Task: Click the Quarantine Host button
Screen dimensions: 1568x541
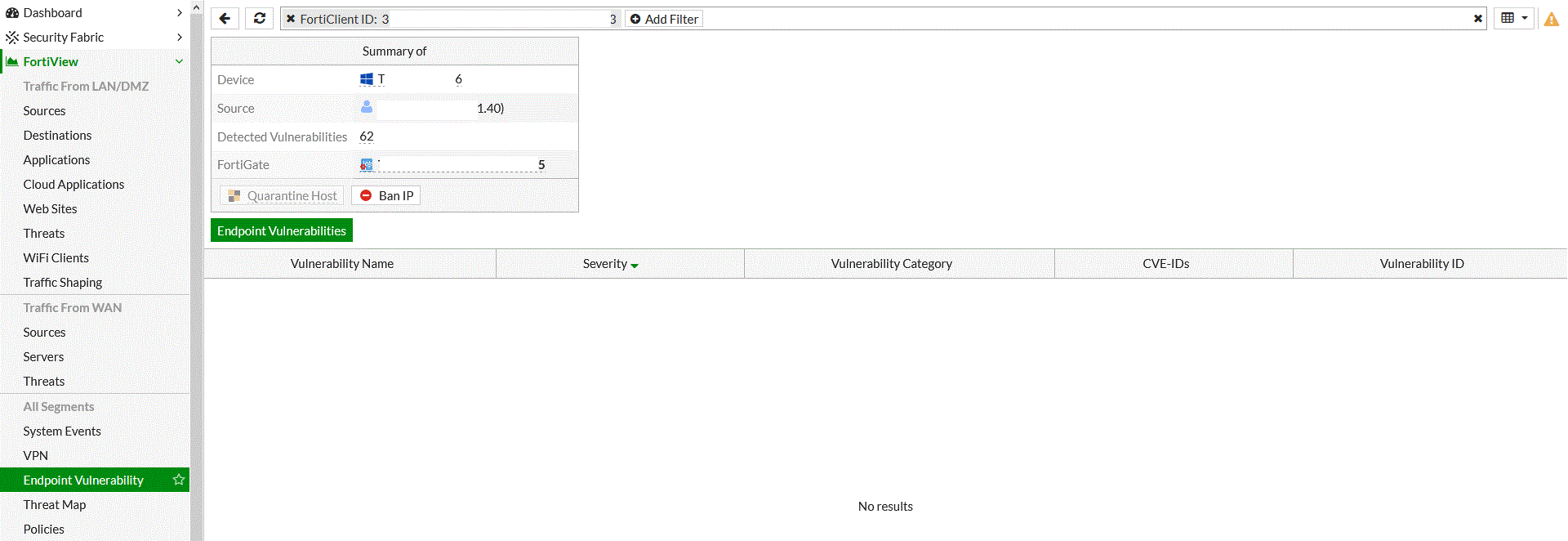Action: (x=282, y=195)
